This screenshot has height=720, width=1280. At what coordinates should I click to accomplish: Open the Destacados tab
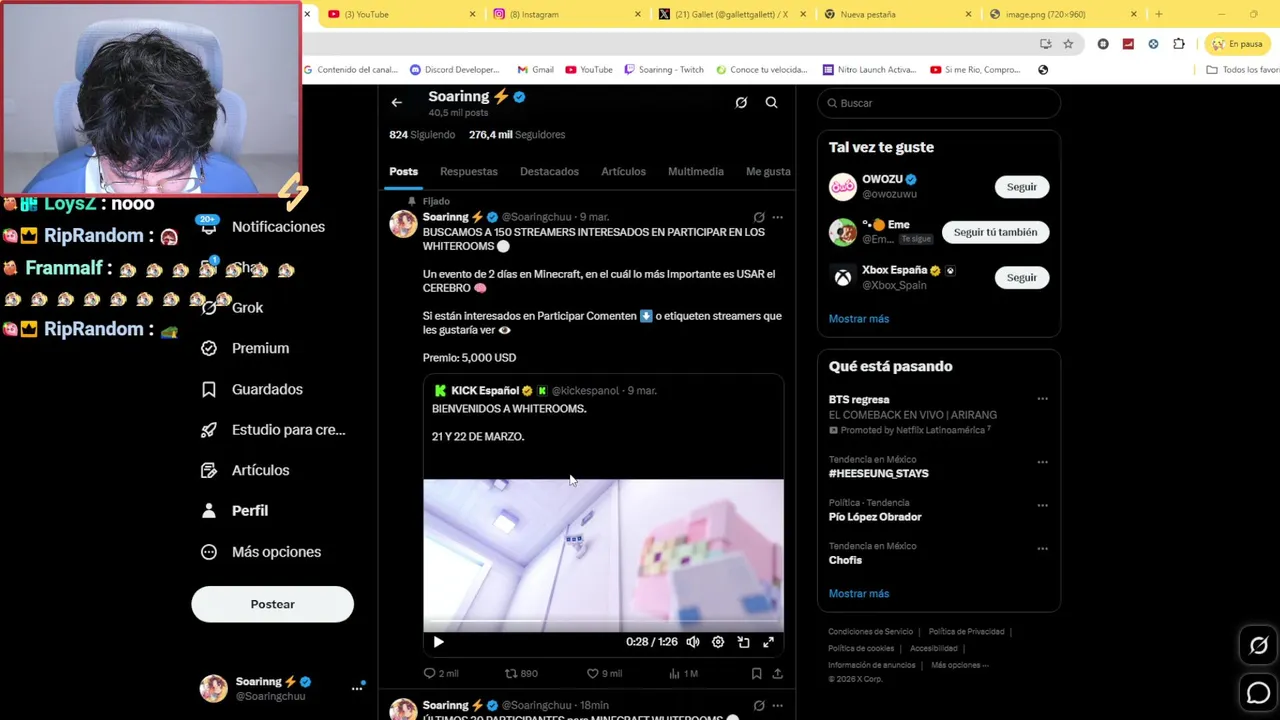(549, 172)
